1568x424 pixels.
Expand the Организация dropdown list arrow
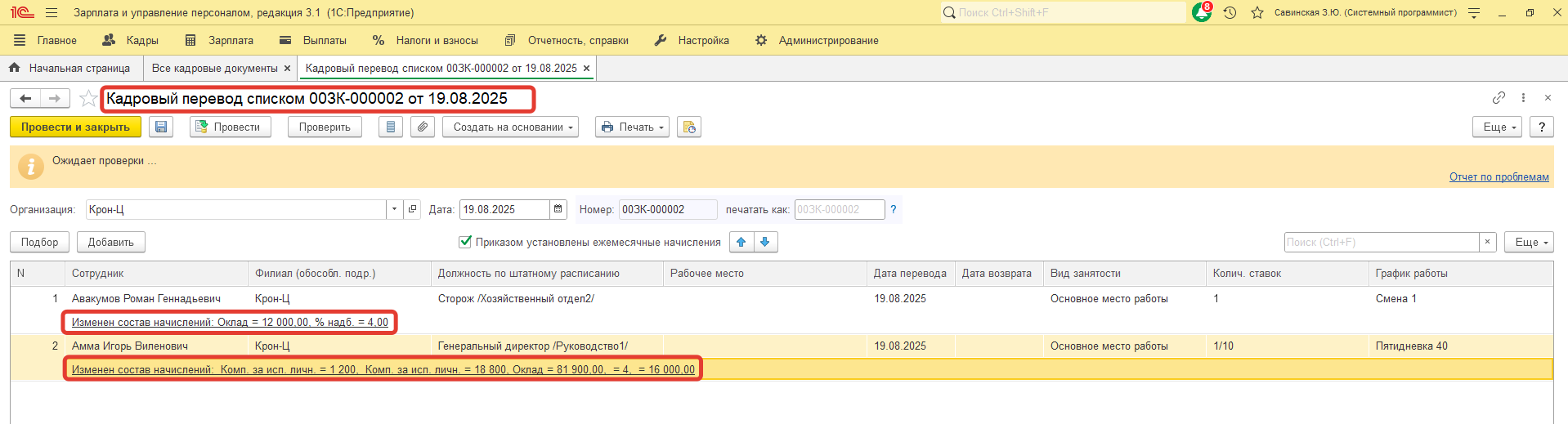point(394,210)
